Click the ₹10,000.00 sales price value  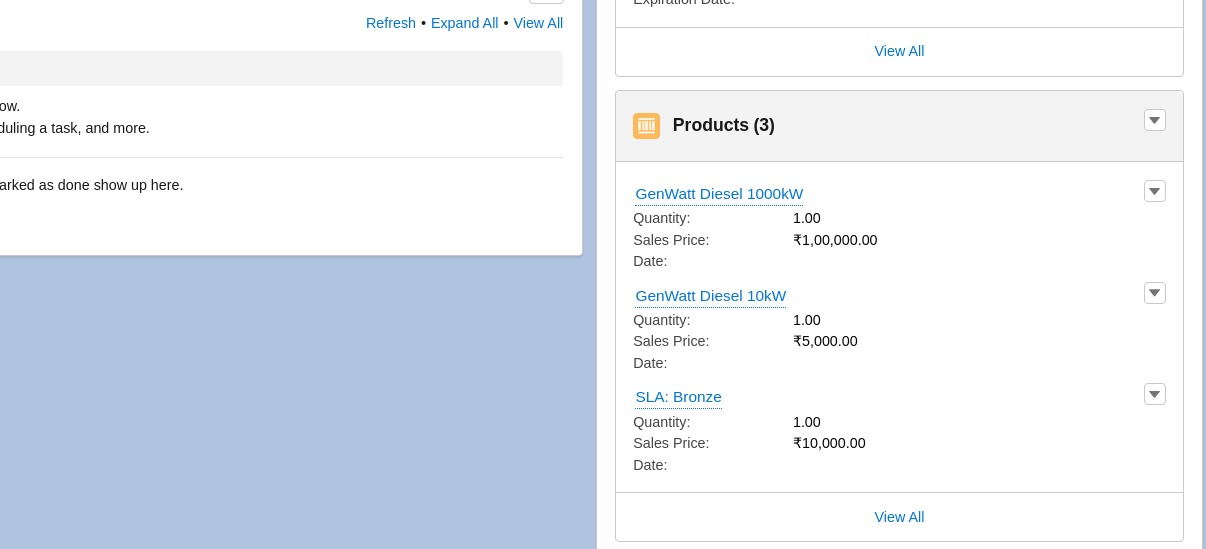pyautogui.click(x=829, y=443)
